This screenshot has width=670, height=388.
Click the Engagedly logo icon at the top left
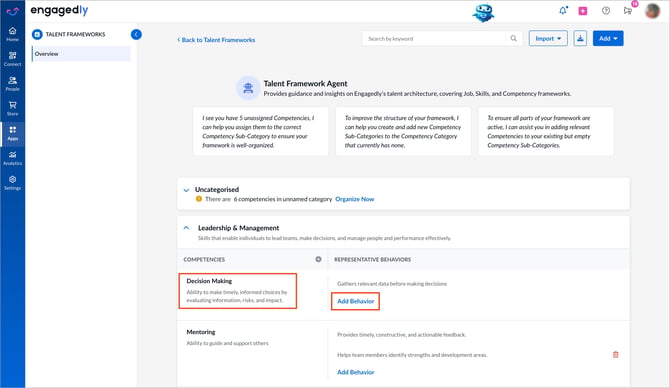[x=12, y=11]
